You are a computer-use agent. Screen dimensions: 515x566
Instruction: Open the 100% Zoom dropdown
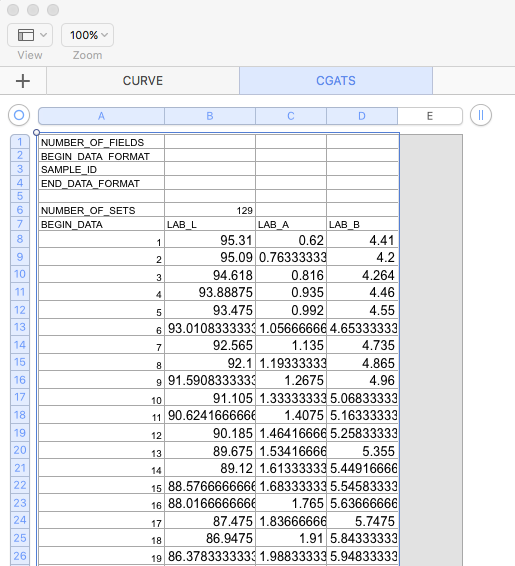(88, 35)
